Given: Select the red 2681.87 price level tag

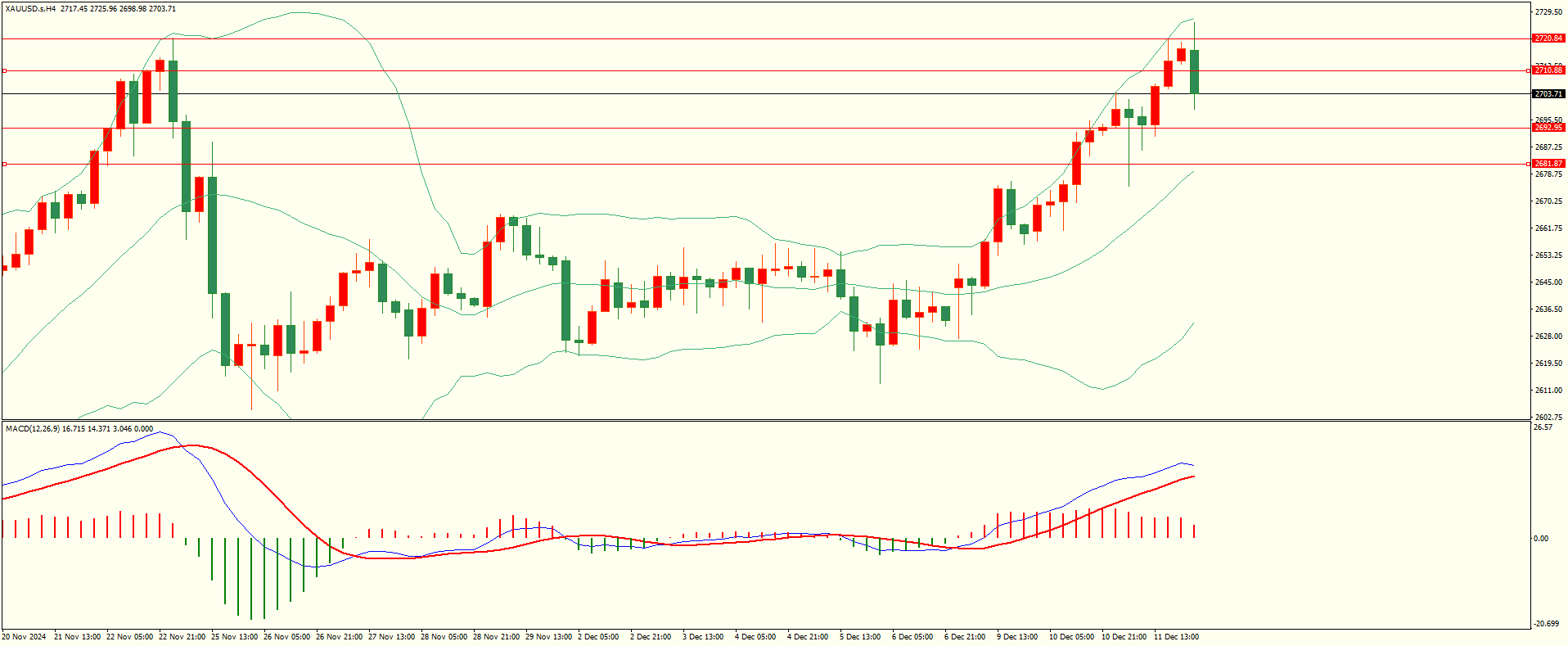Looking at the screenshot, I should point(1548,164).
